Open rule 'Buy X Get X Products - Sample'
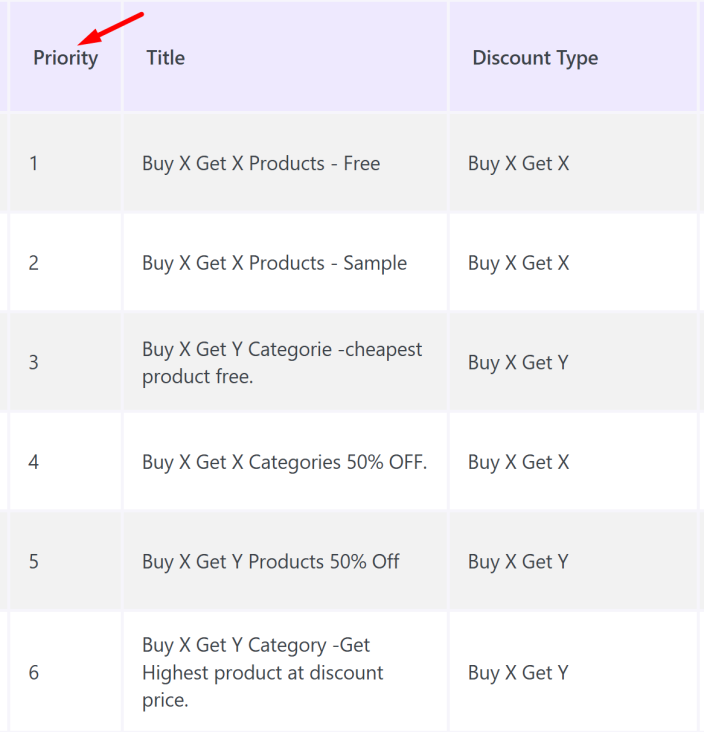Screen dimensions: 704x732 pos(275,263)
